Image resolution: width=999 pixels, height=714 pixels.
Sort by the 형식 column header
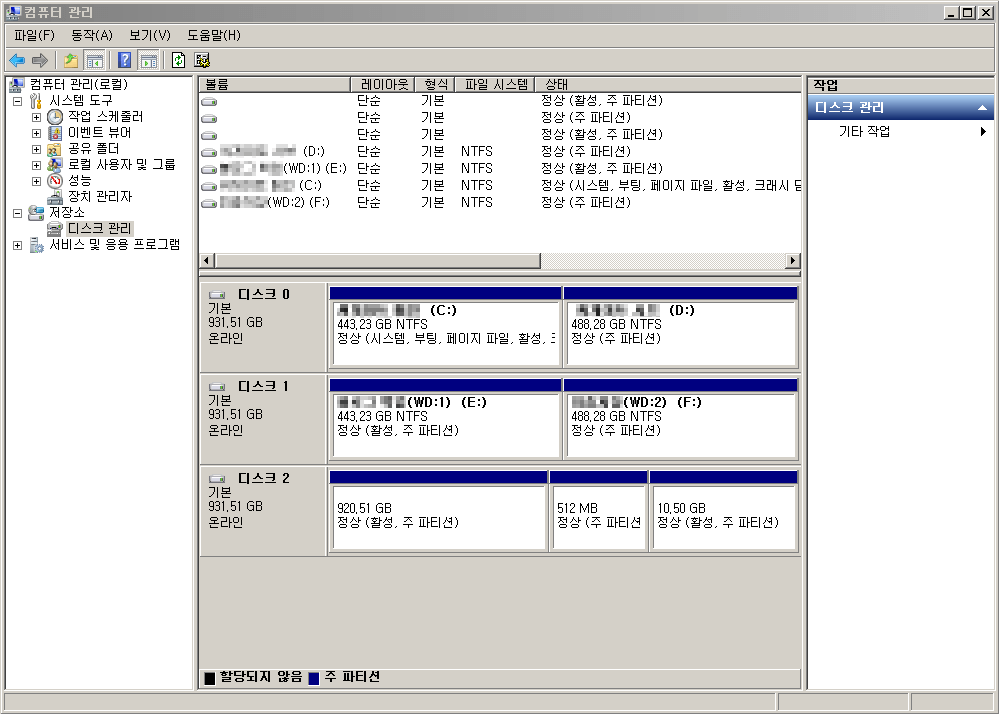(x=435, y=84)
